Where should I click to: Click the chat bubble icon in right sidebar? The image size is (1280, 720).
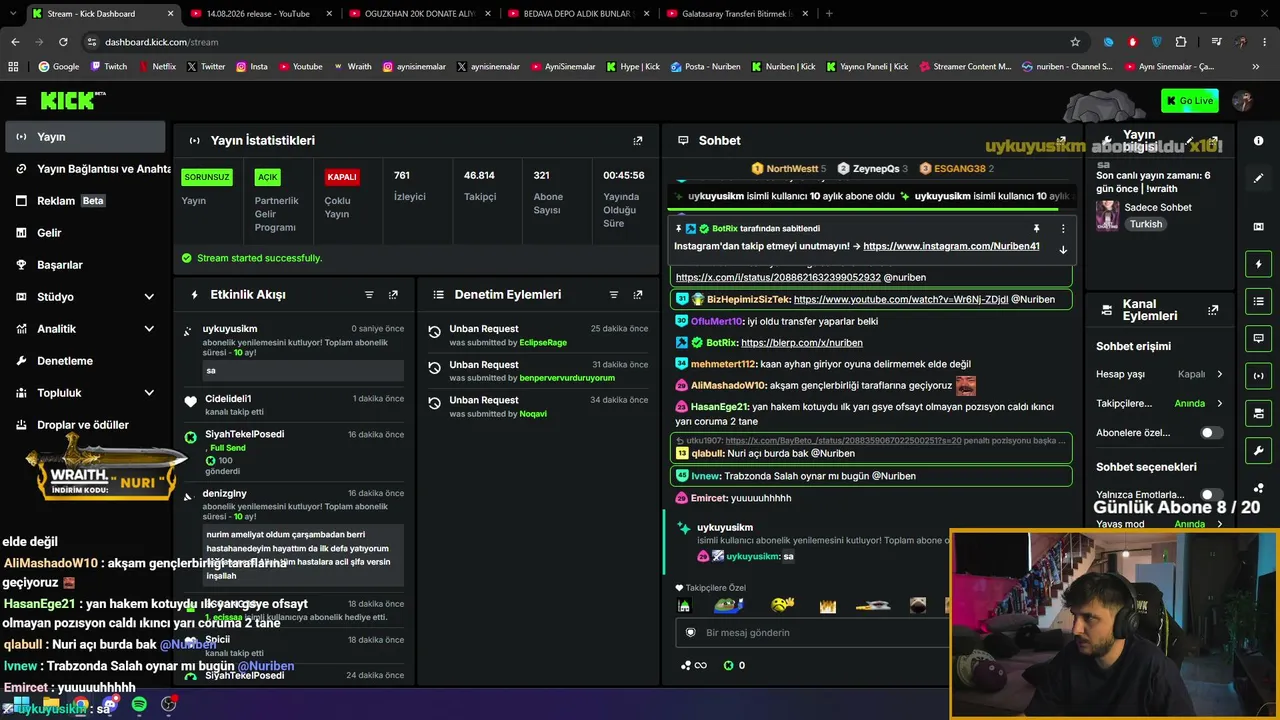coord(1259,339)
